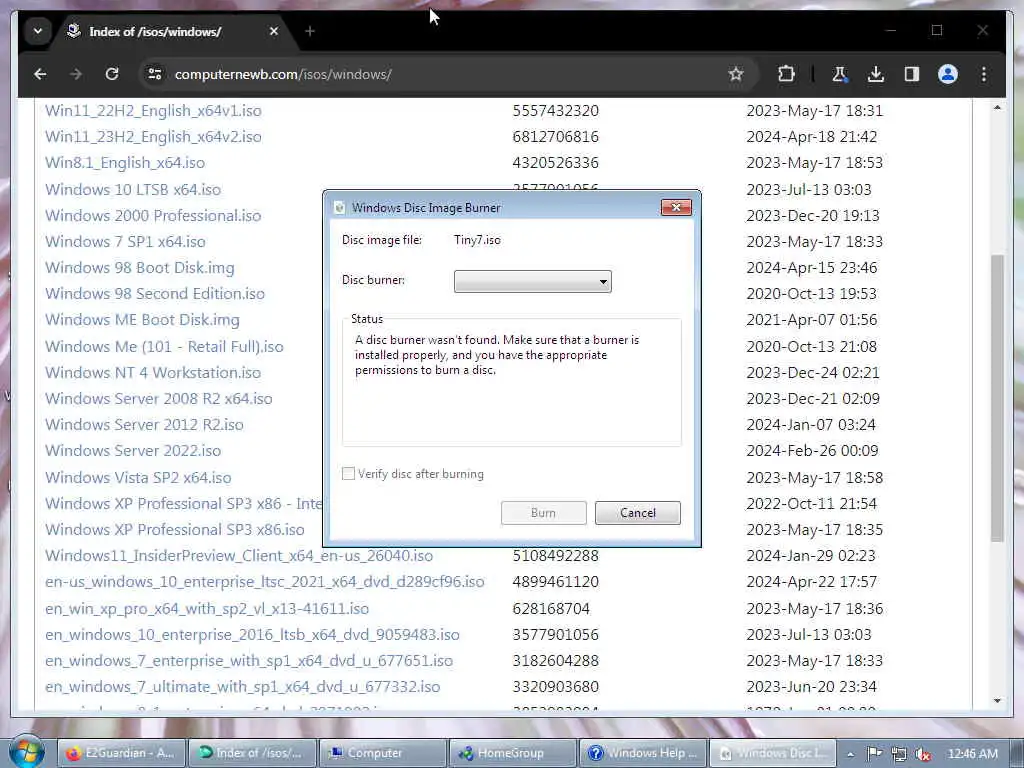Open Windows11_InsiderPreview_Client_x64_en-us_26040.iso
The image size is (1024, 768).
[x=239, y=556]
